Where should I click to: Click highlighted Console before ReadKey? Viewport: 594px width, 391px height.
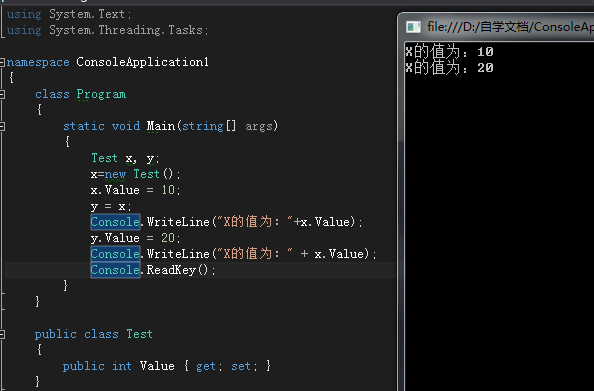tap(115, 270)
